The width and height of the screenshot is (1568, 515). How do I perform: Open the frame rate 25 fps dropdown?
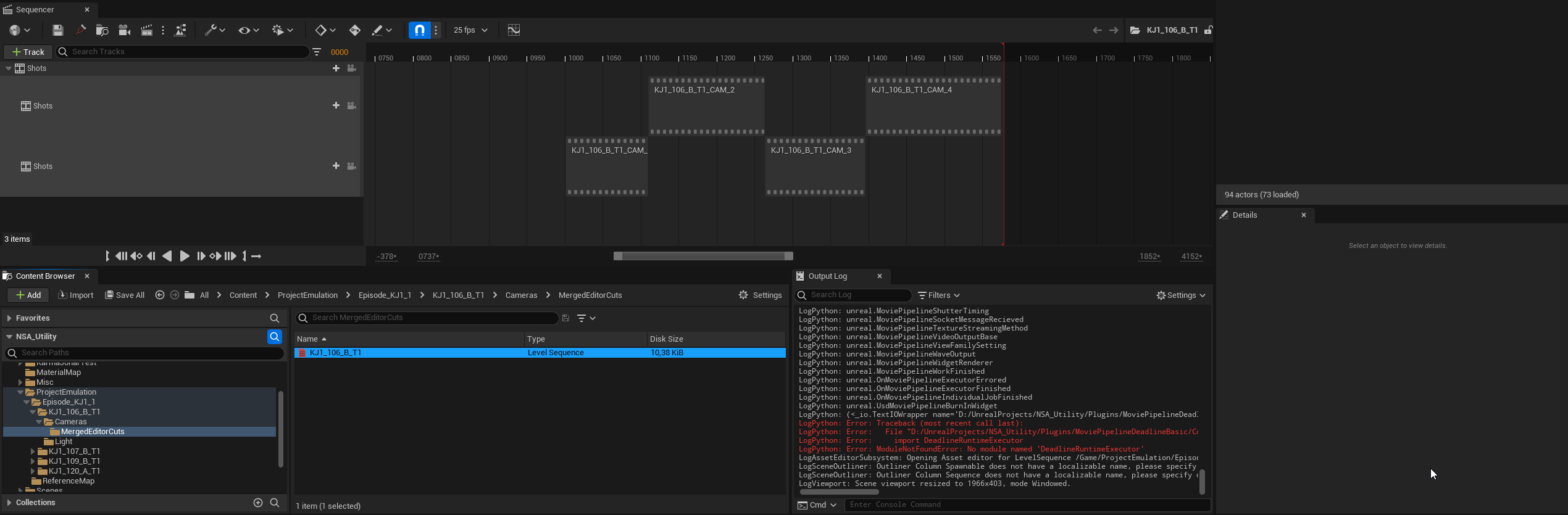(470, 30)
